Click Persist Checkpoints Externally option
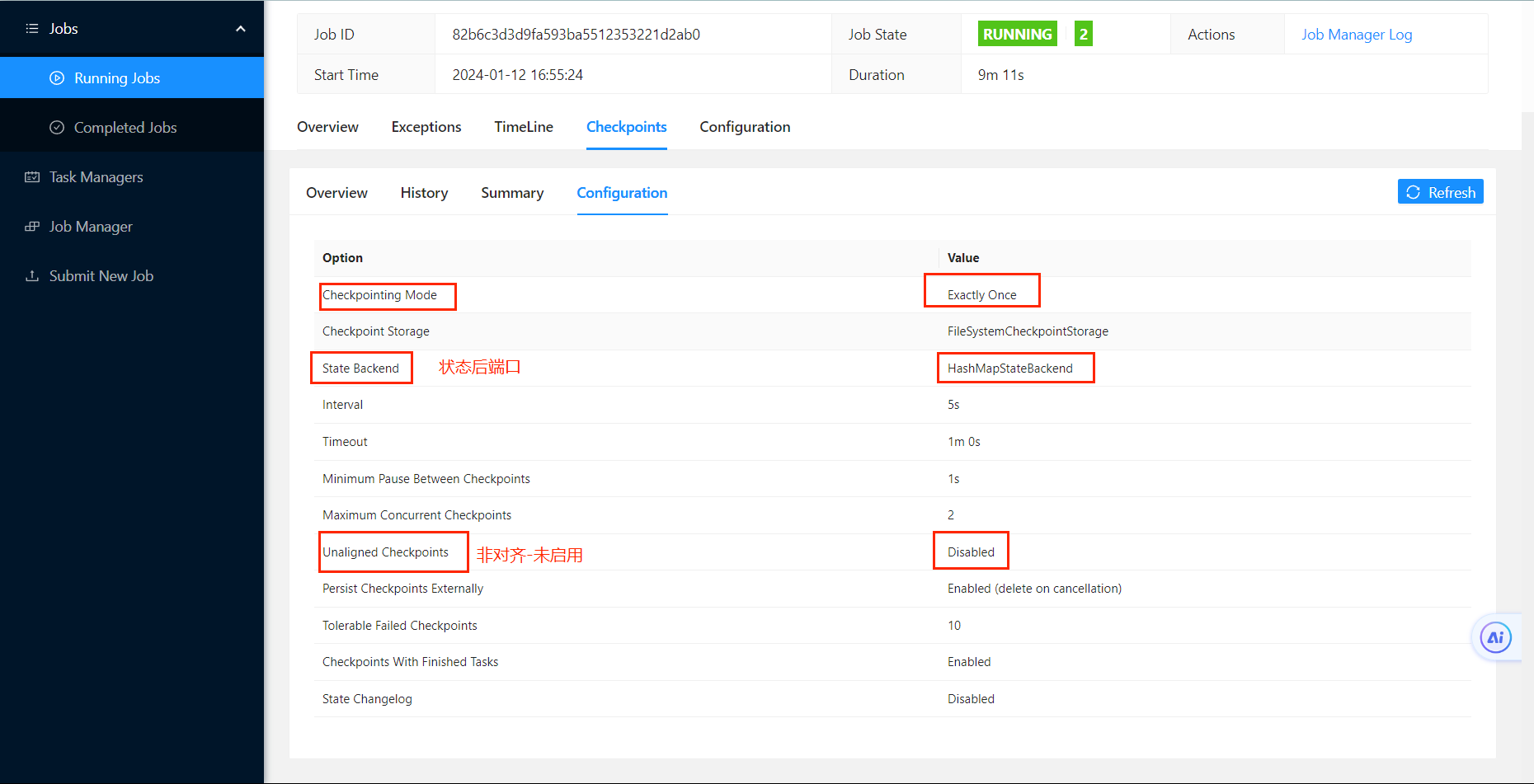Screen dimensions: 1534x784 402,589
